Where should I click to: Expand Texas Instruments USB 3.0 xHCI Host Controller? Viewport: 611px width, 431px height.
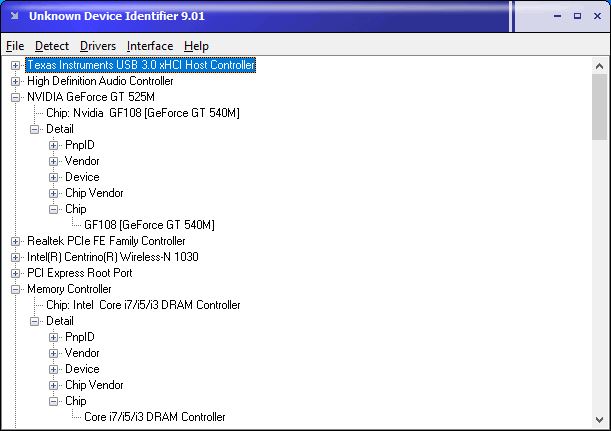pyautogui.click(x=15, y=65)
